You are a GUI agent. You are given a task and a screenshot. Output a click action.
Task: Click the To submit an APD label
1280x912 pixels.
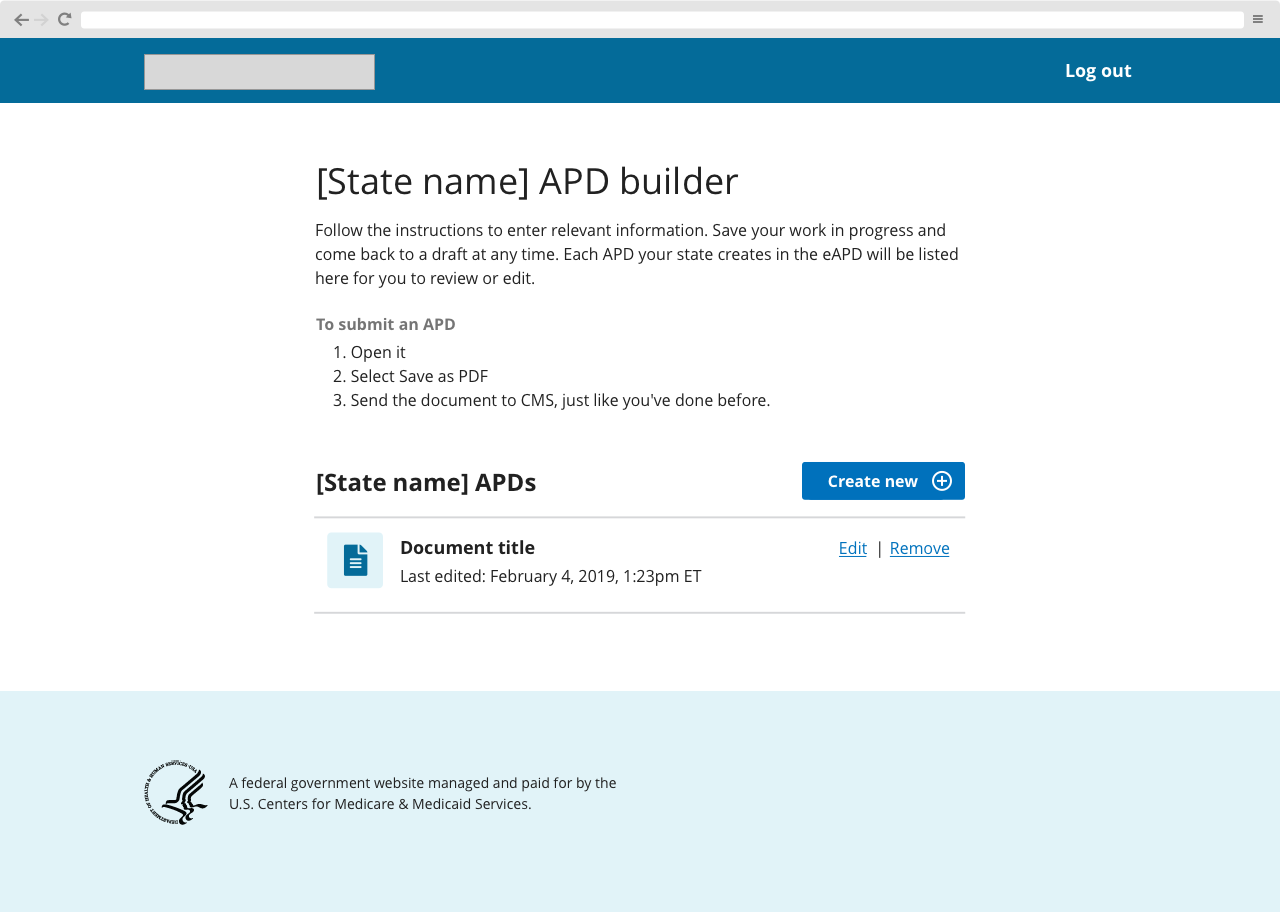click(385, 324)
